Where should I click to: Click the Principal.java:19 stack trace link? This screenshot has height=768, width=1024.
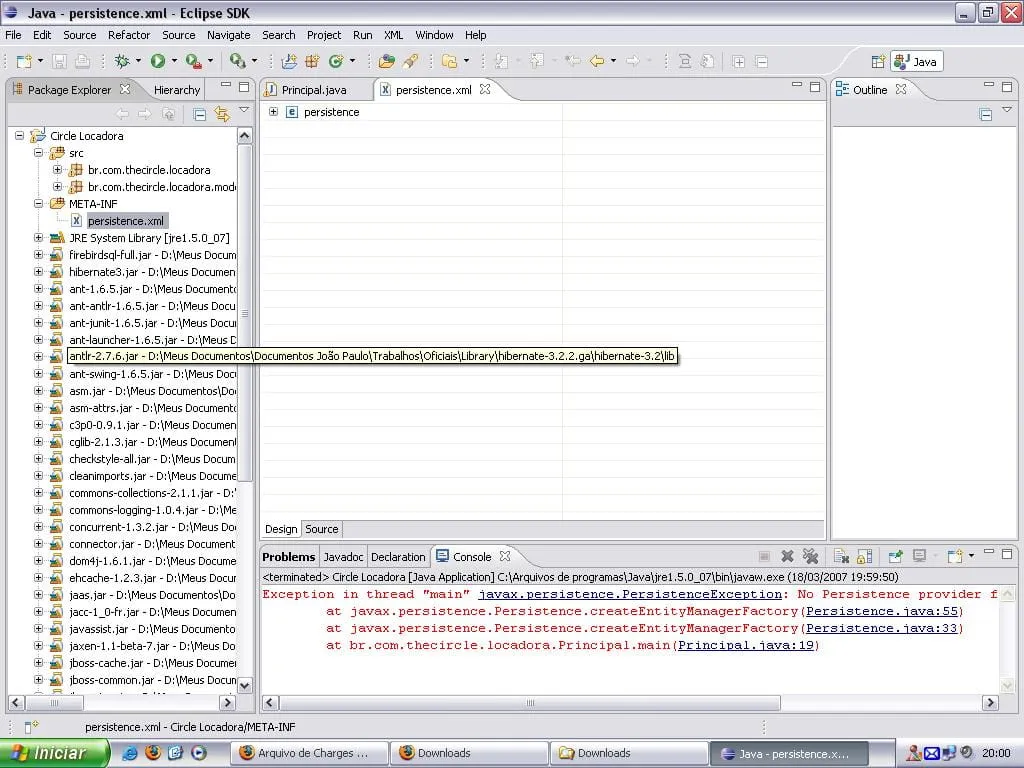click(x=747, y=645)
